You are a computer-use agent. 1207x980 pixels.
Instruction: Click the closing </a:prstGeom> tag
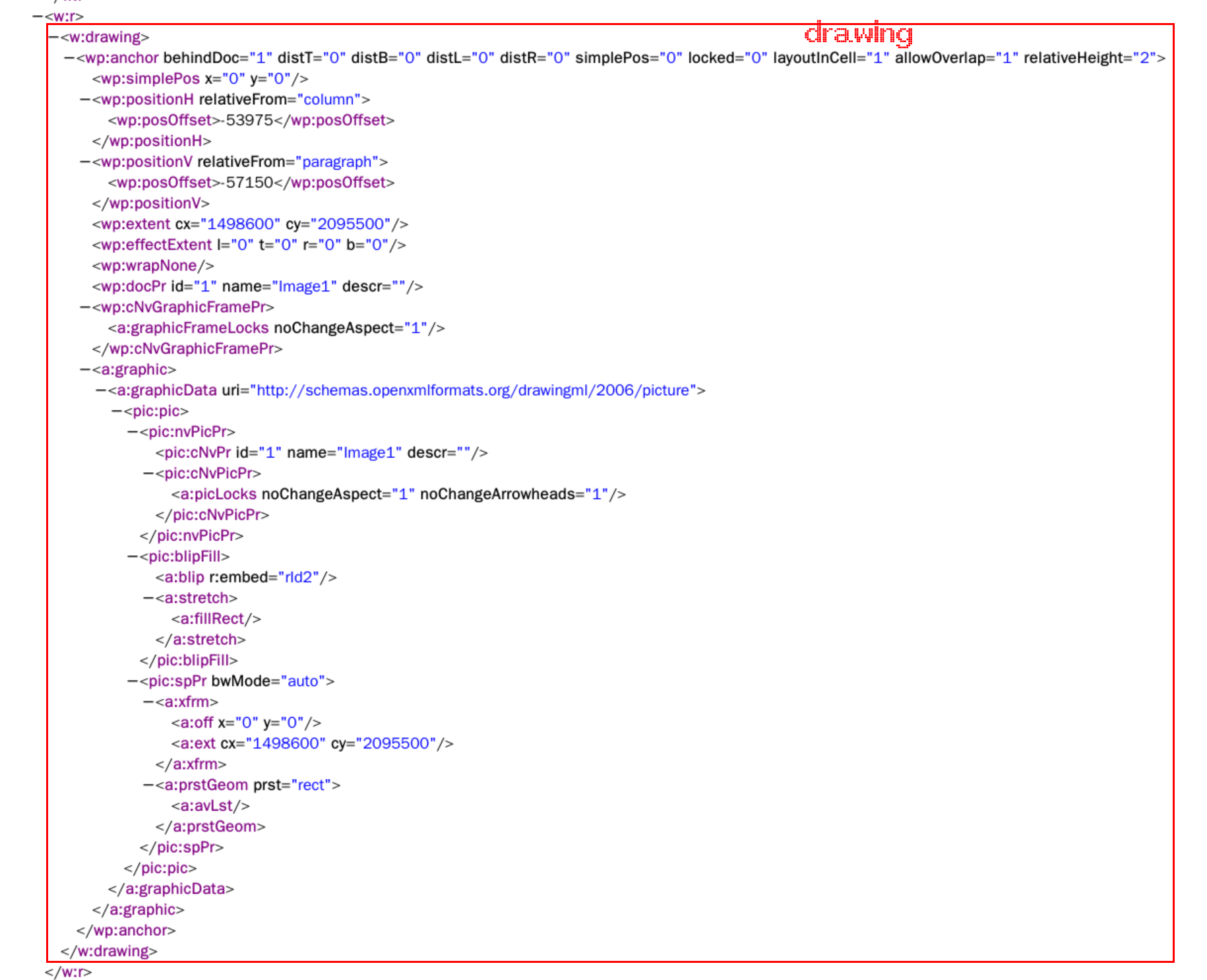[x=210, y=826]
